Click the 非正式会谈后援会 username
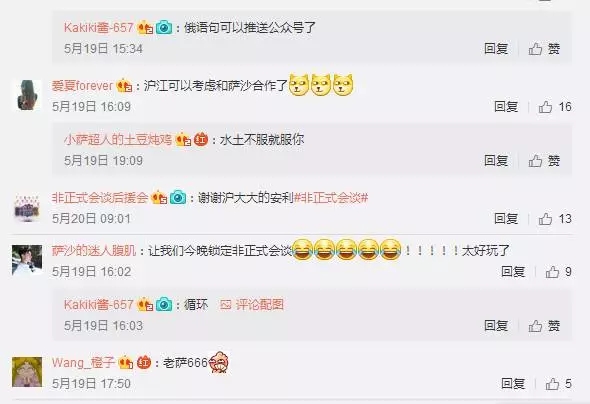The height and width of the screenshot is (404, 590). point(100,197)
